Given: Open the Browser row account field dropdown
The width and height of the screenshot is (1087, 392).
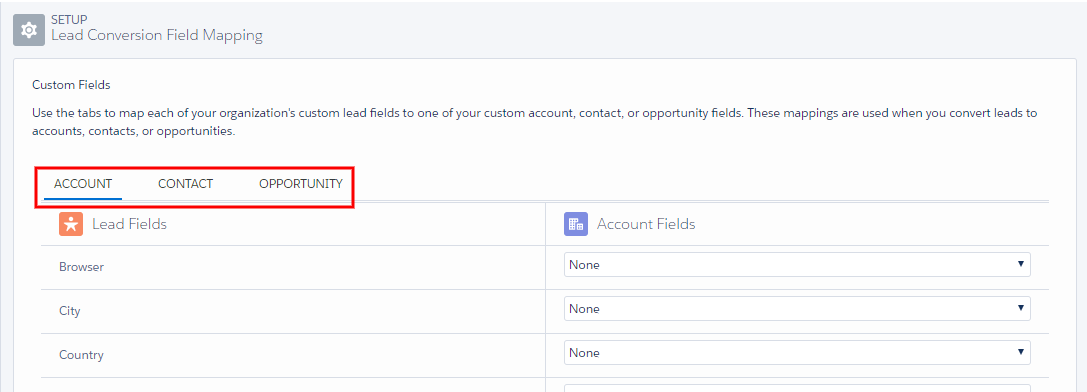Looking at the screenshot, I should (797, 264).
